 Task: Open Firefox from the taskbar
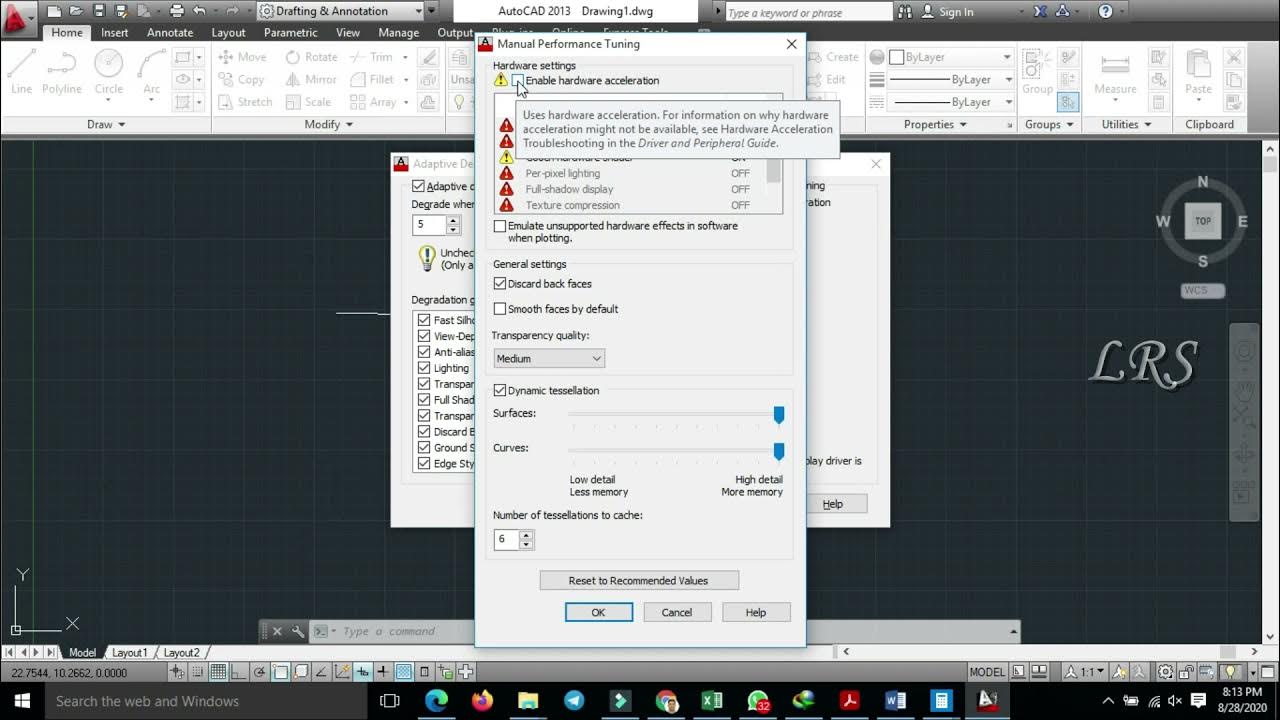tap(482, 701)
